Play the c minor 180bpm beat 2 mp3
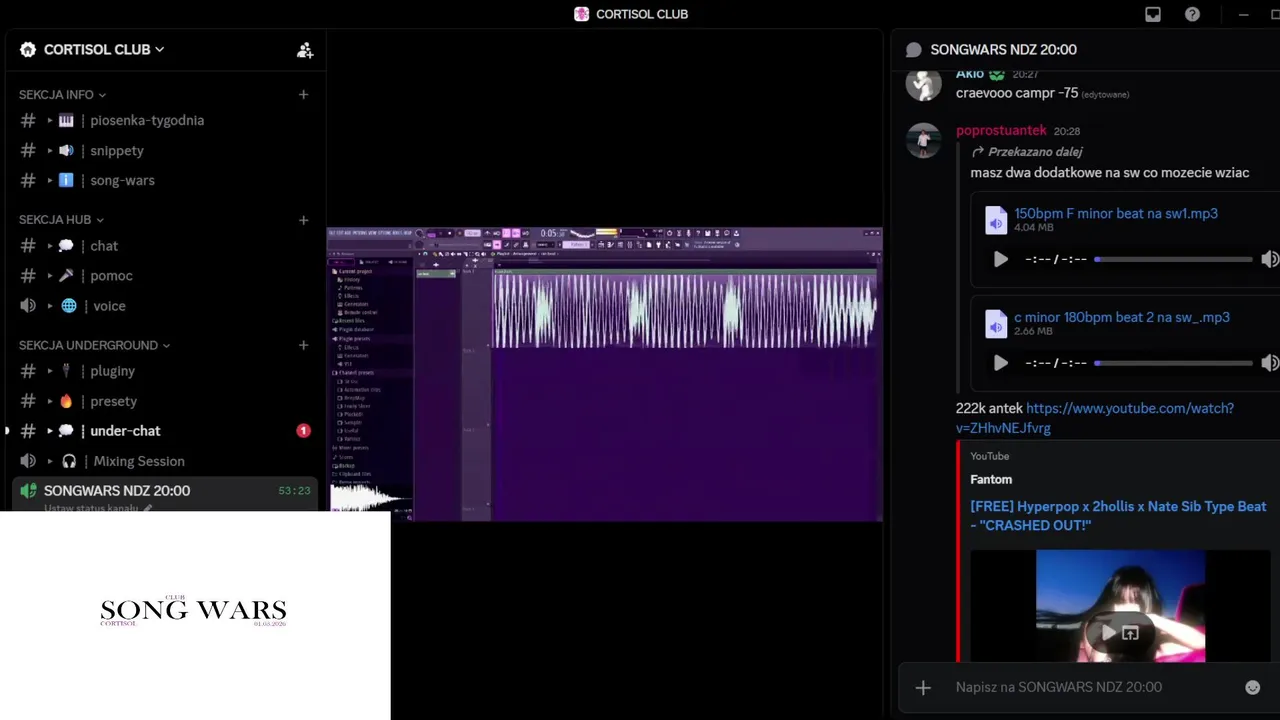The width and height of the screenshot is (1280, 720). (x=1000, y=363)
